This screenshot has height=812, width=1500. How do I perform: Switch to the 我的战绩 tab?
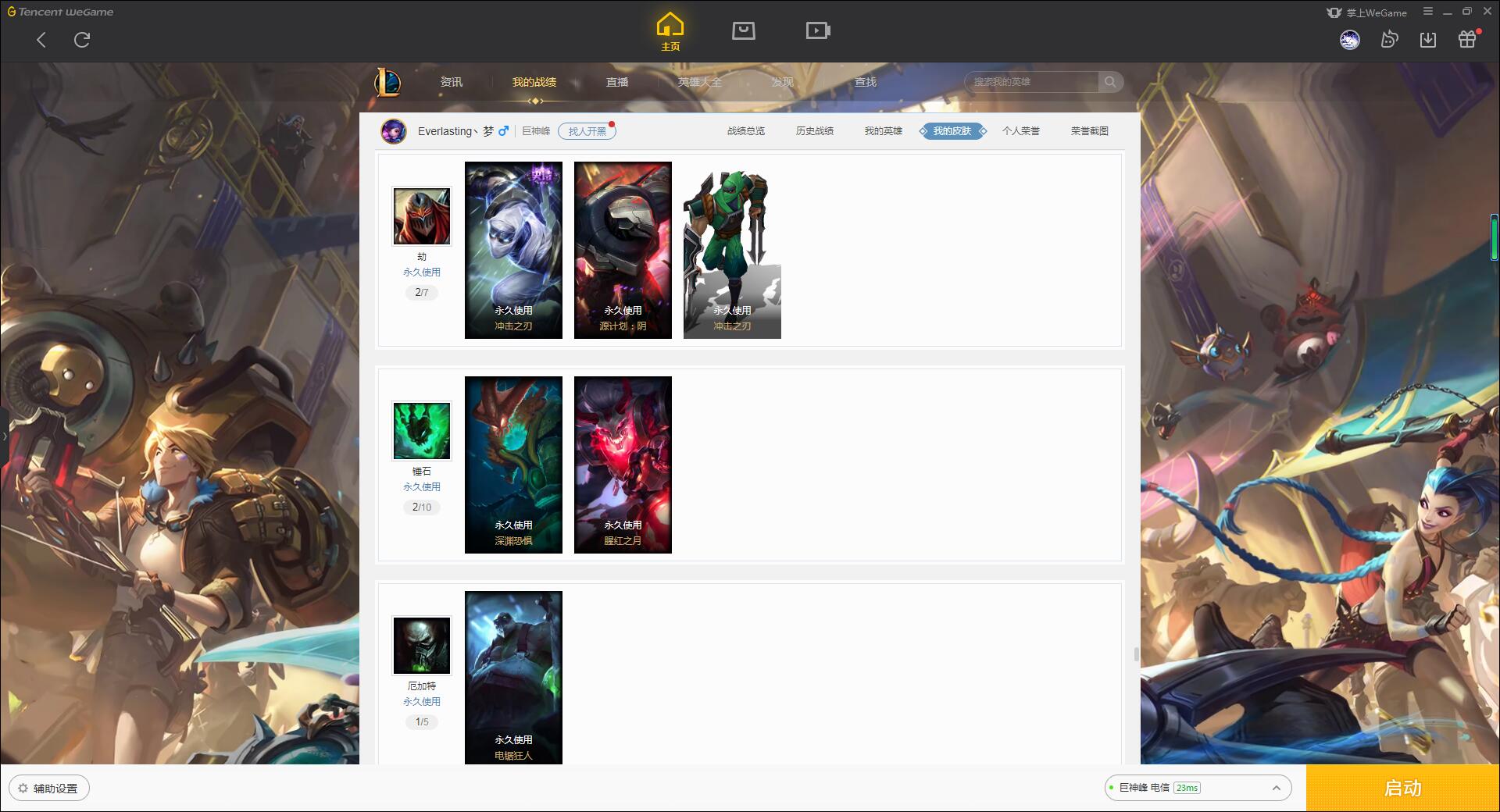coord(534,82)
